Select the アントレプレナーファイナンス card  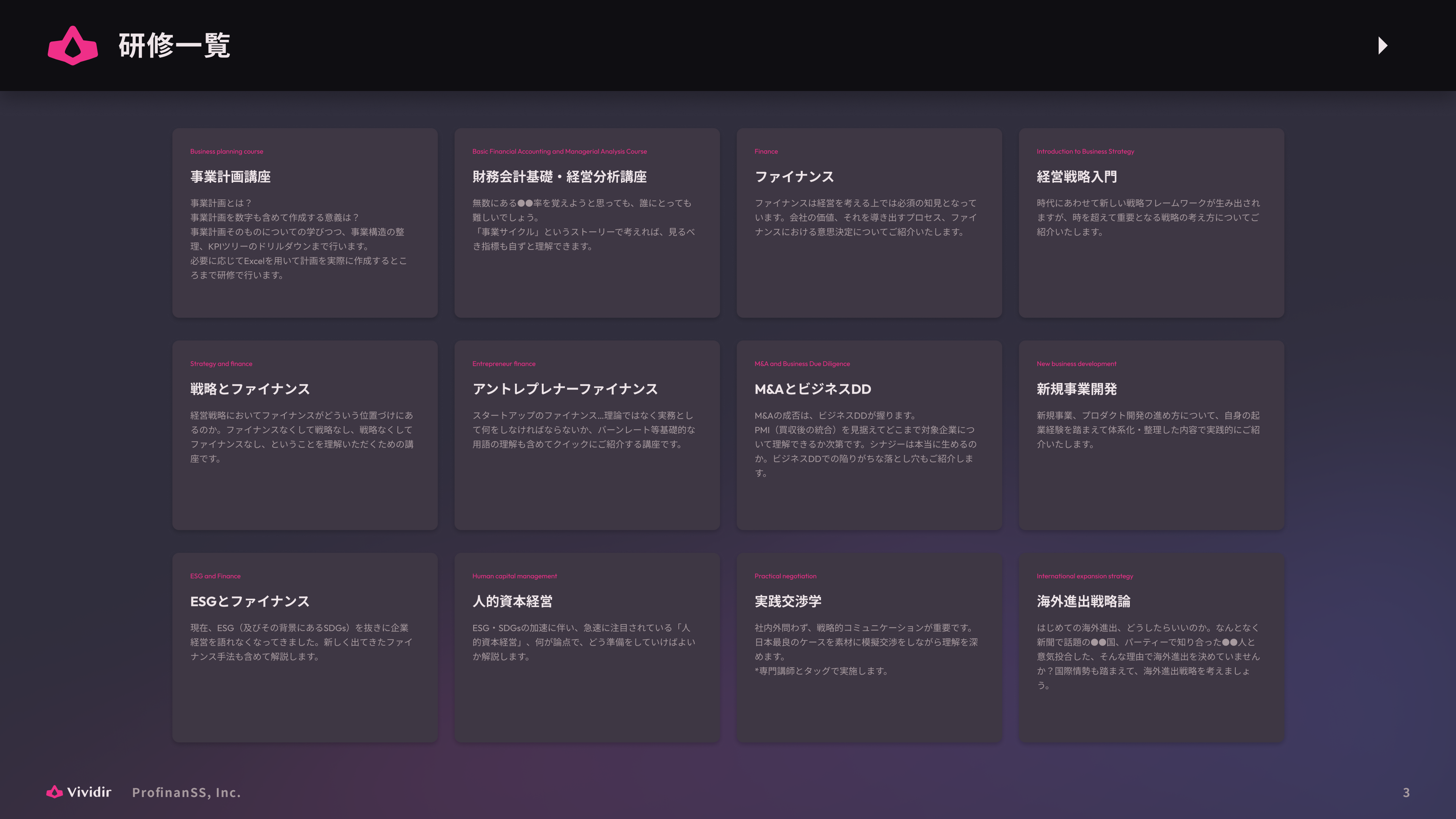pos(587,435)
